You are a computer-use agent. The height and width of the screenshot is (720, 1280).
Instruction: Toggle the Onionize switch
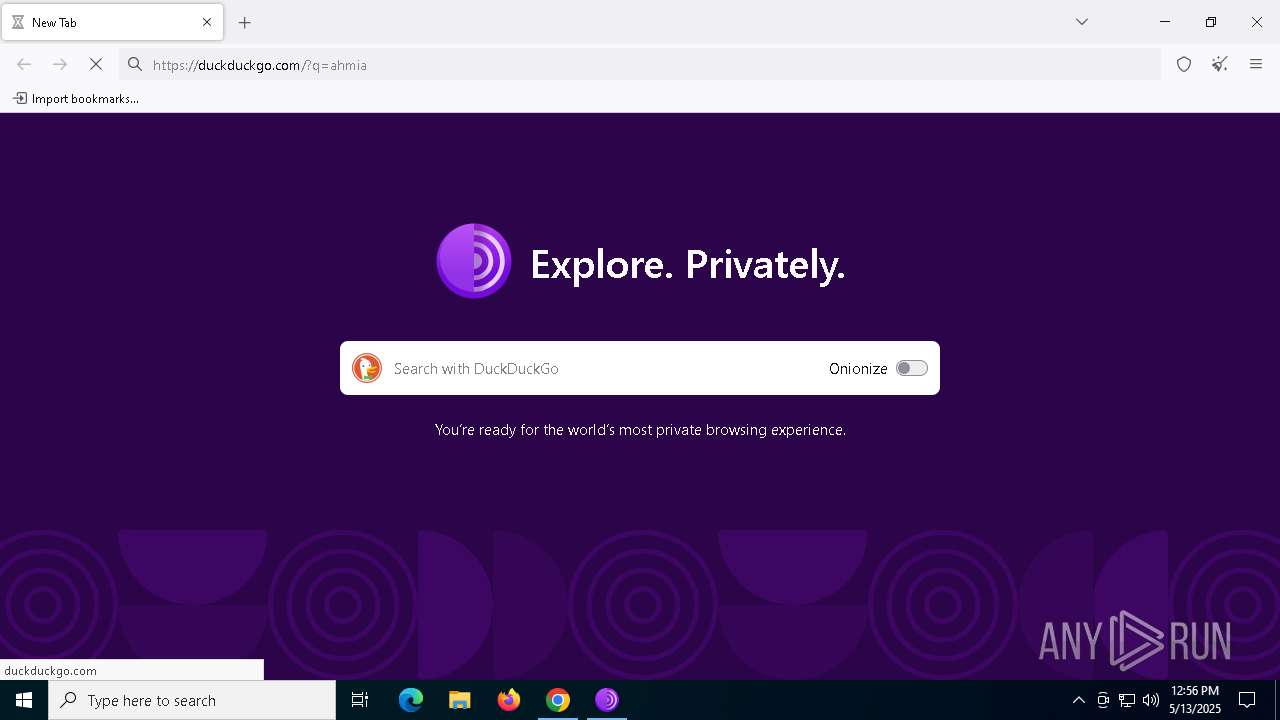912,368
